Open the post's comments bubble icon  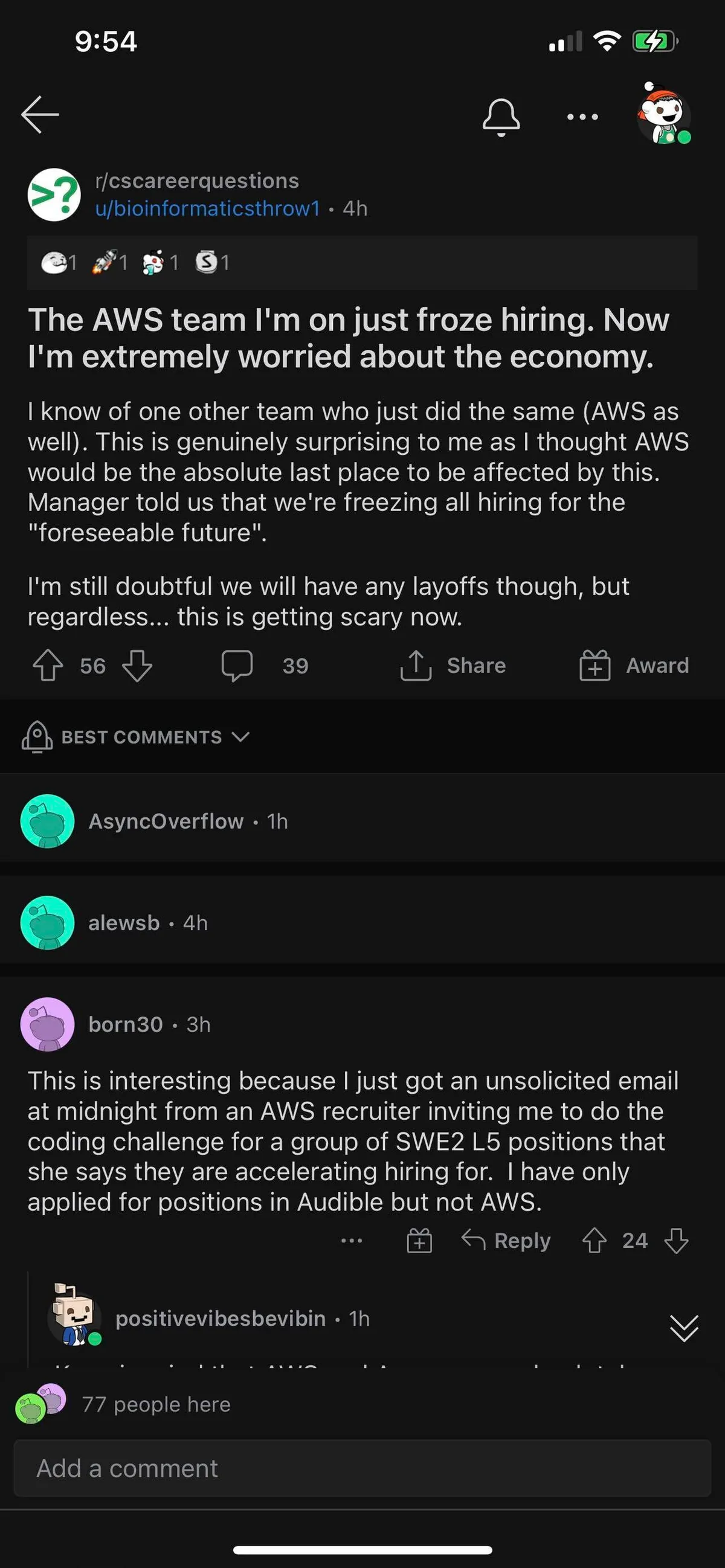(x=237, y=665)
